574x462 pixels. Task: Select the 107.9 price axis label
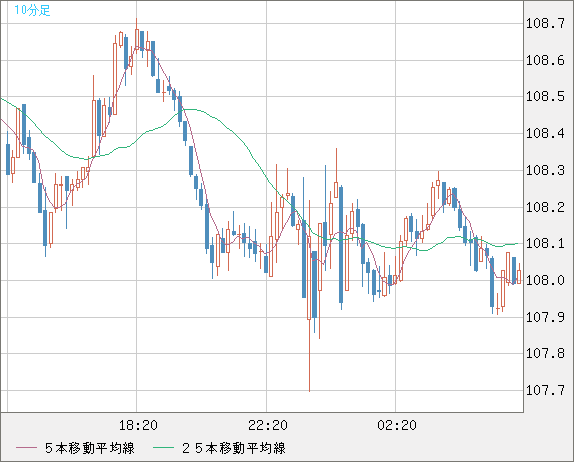(x=545, y=317)
